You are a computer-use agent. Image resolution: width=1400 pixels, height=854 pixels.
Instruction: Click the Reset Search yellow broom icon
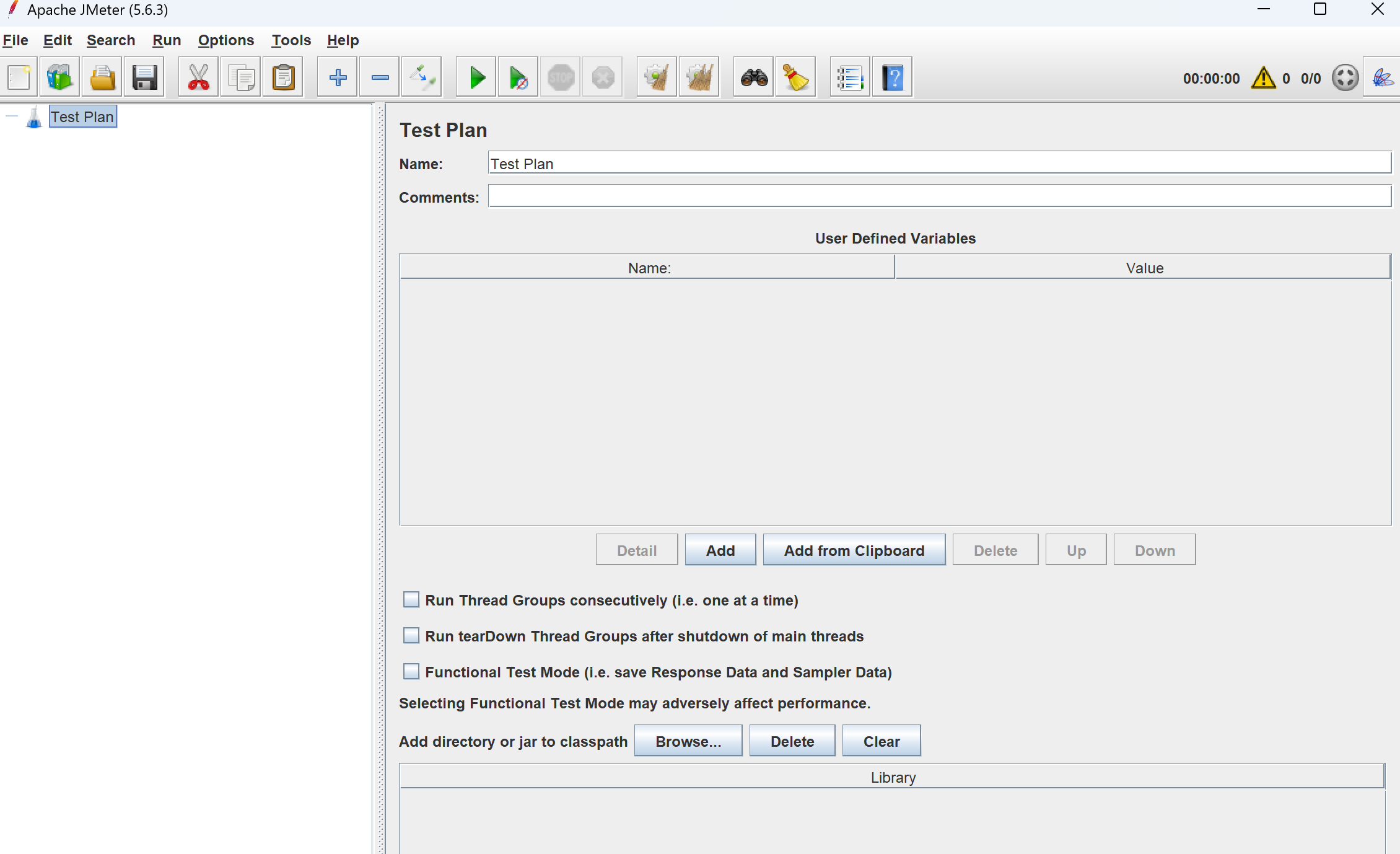[x=796, y=77]
